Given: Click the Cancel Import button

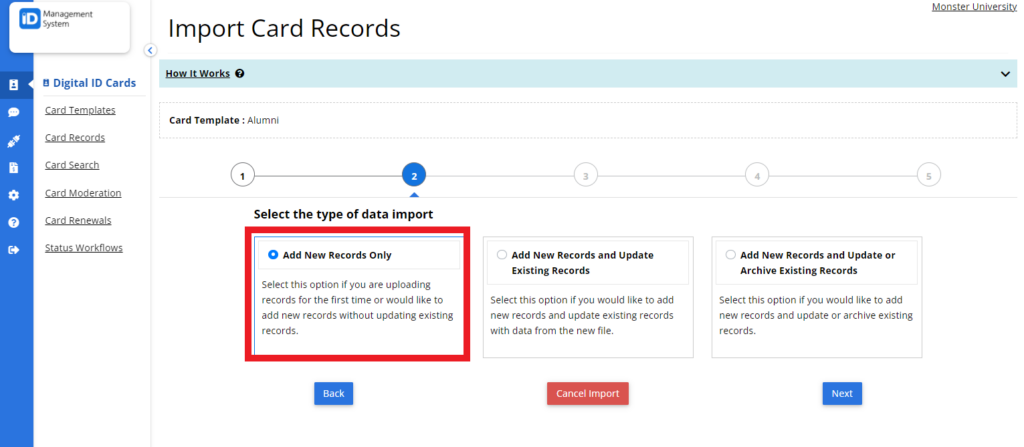Looking at the screenshot, I should [588, 393].
